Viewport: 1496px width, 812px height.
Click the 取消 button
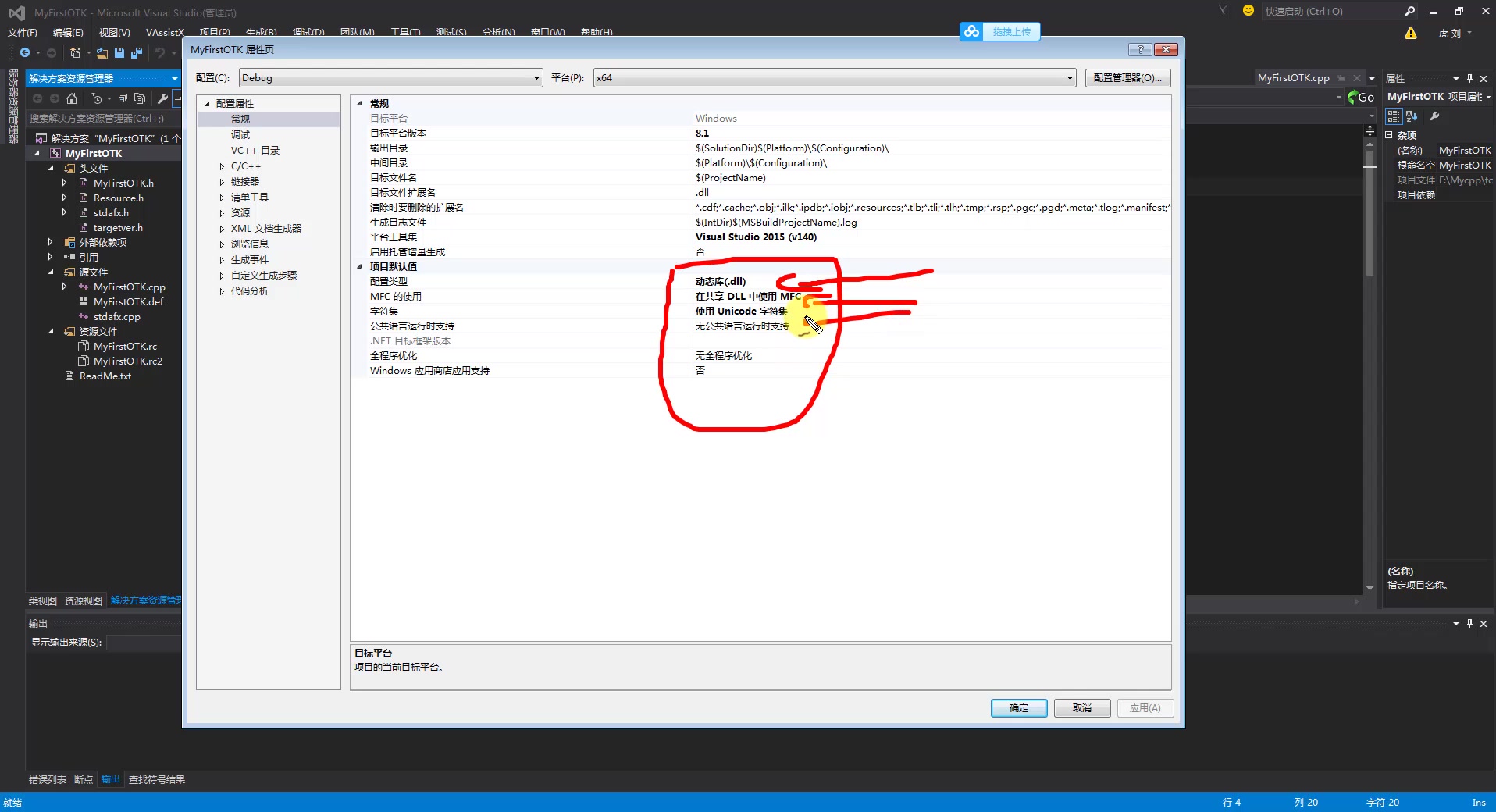[x=1081, y=708]
